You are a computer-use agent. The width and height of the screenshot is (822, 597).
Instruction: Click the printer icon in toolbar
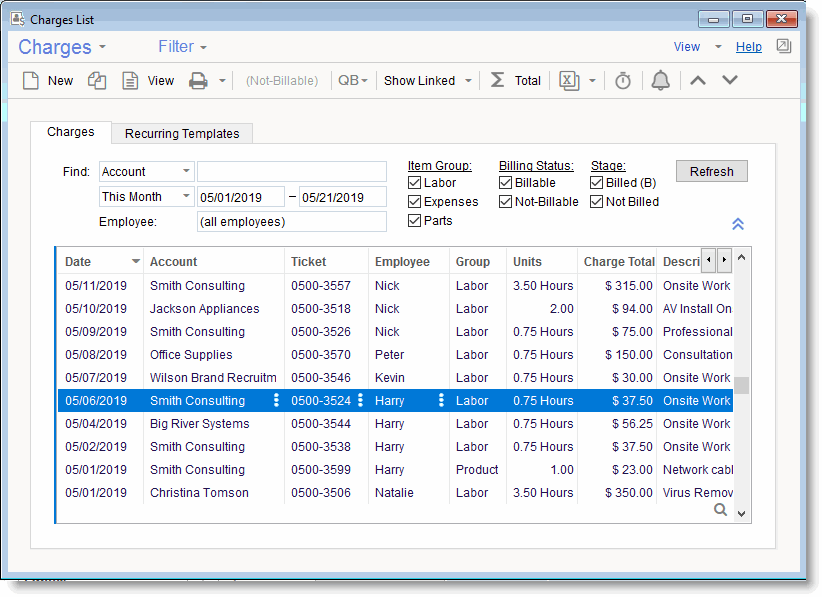click(x=198, y=81)
